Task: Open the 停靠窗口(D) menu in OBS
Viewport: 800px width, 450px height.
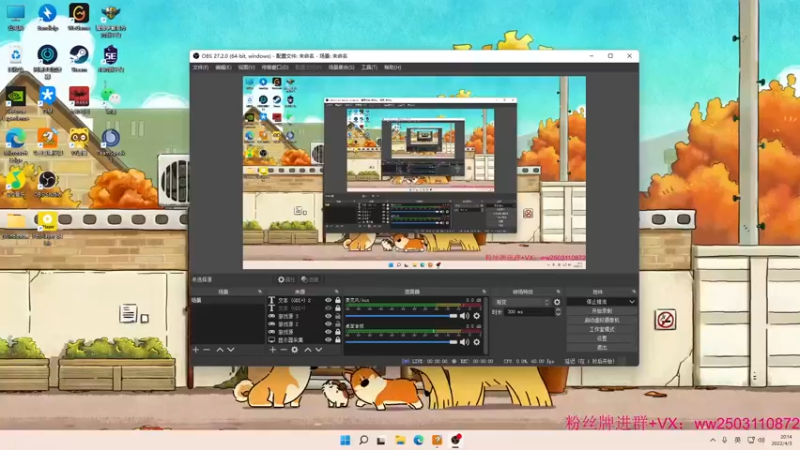Action: 275,67
